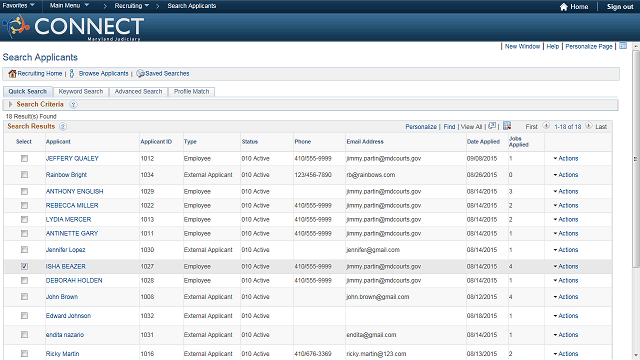Click the Browse Applicants person icon

72,73
